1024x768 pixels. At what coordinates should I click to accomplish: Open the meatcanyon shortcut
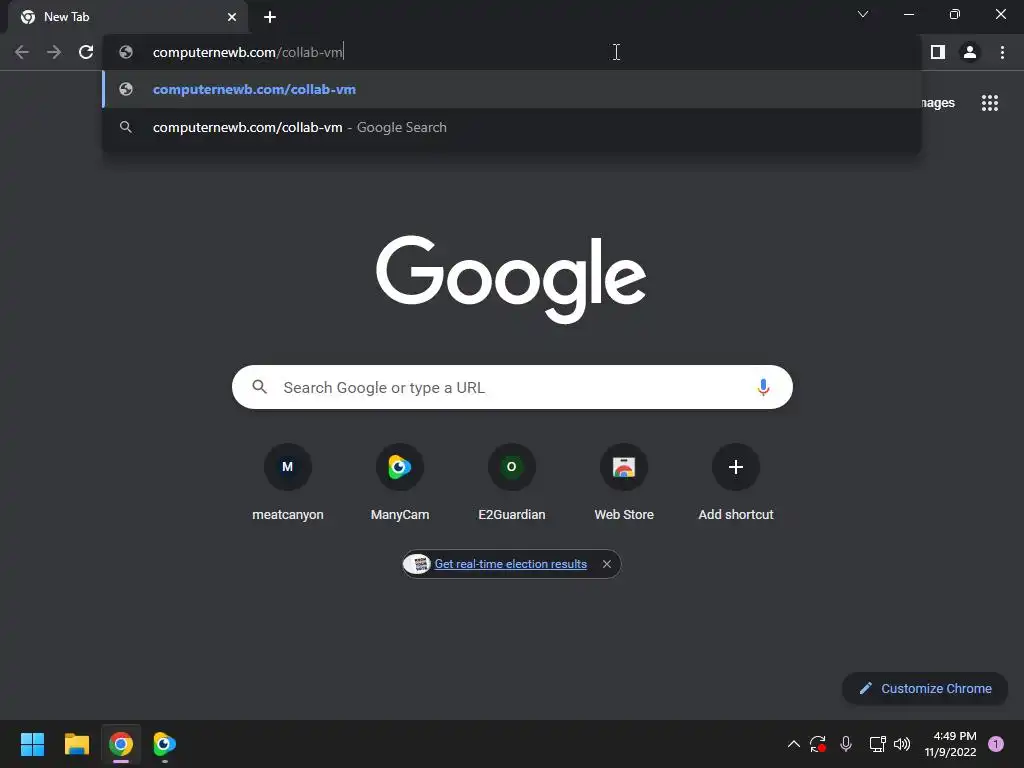[287, 483]
